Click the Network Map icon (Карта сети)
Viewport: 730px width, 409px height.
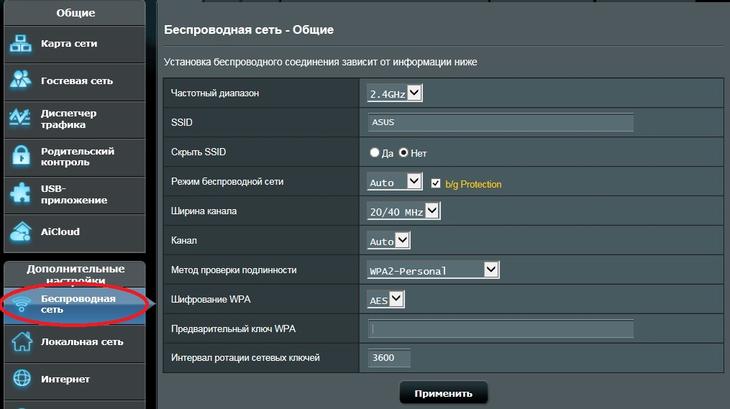click(20, 44)
